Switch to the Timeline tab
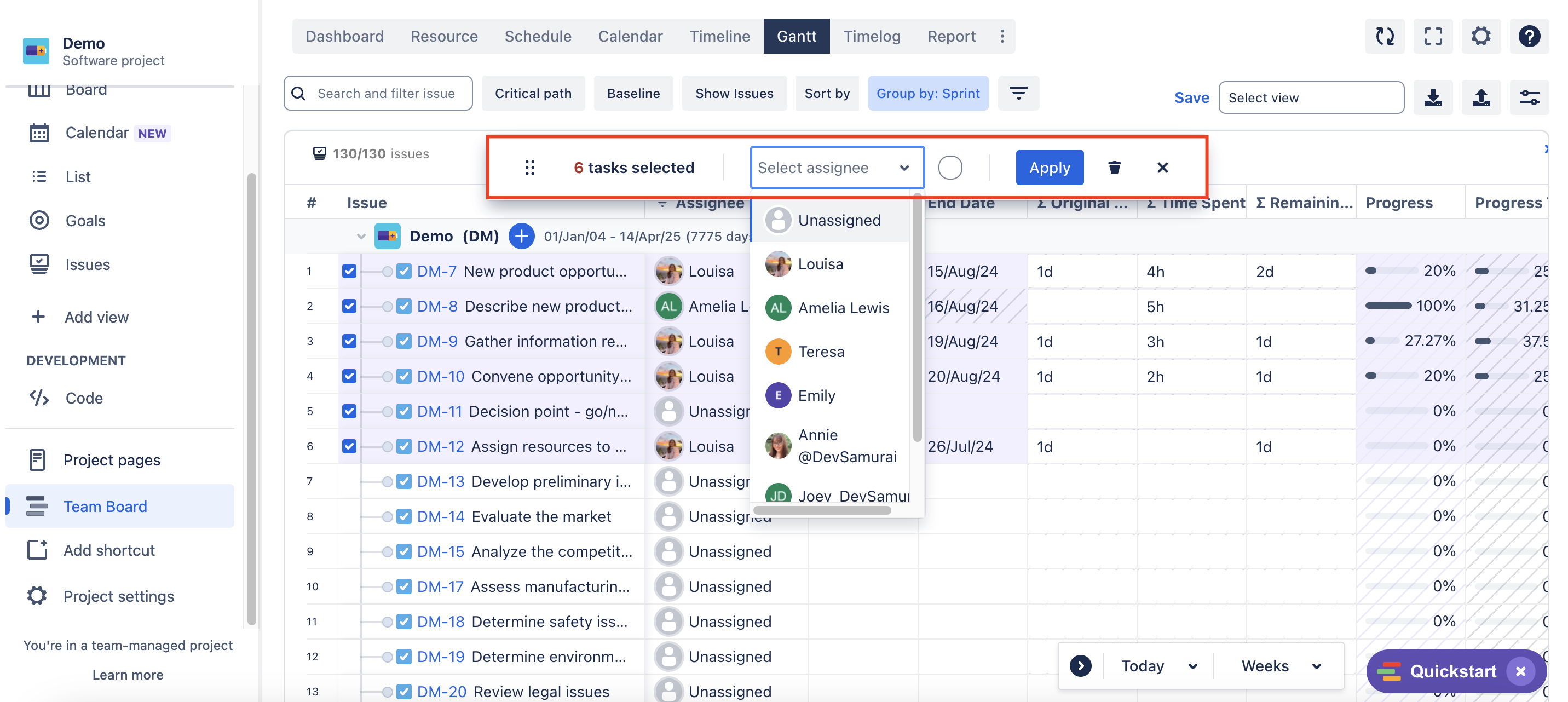The height and width of the screenshot is (702, 1568). pos(719,36)
